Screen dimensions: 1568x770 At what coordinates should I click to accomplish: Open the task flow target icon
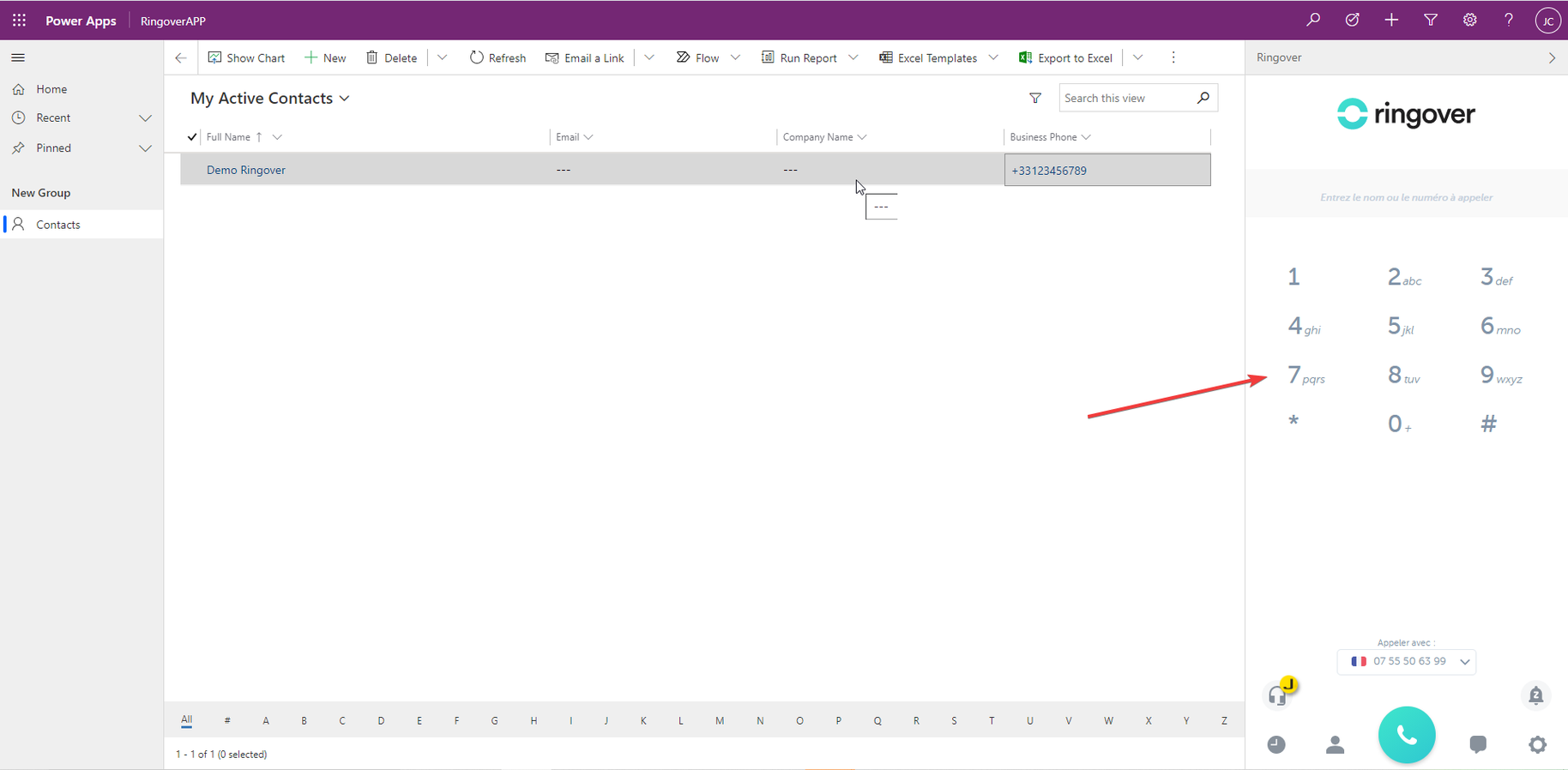pos(1352,20)
